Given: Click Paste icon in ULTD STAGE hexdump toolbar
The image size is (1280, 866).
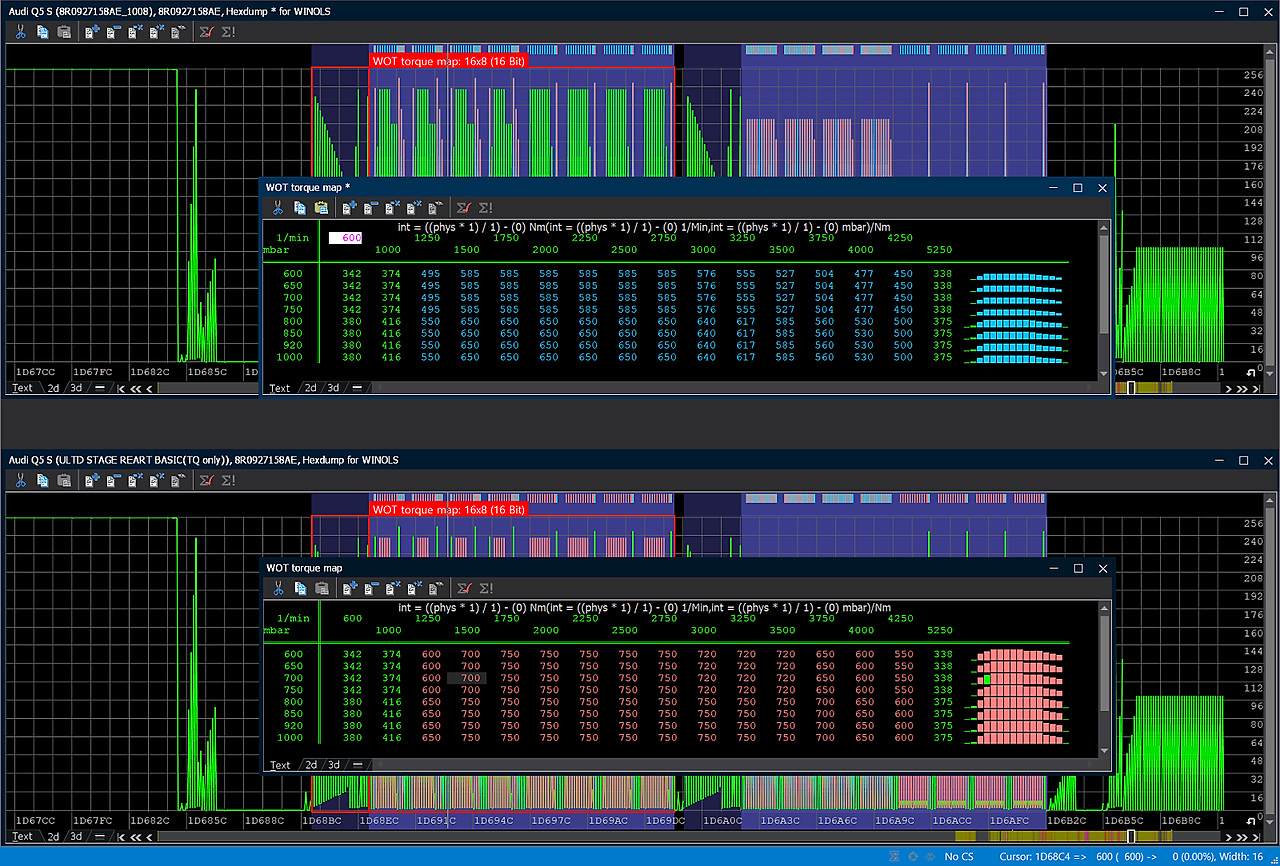Looking at the screenshot, I should (64, 481).
